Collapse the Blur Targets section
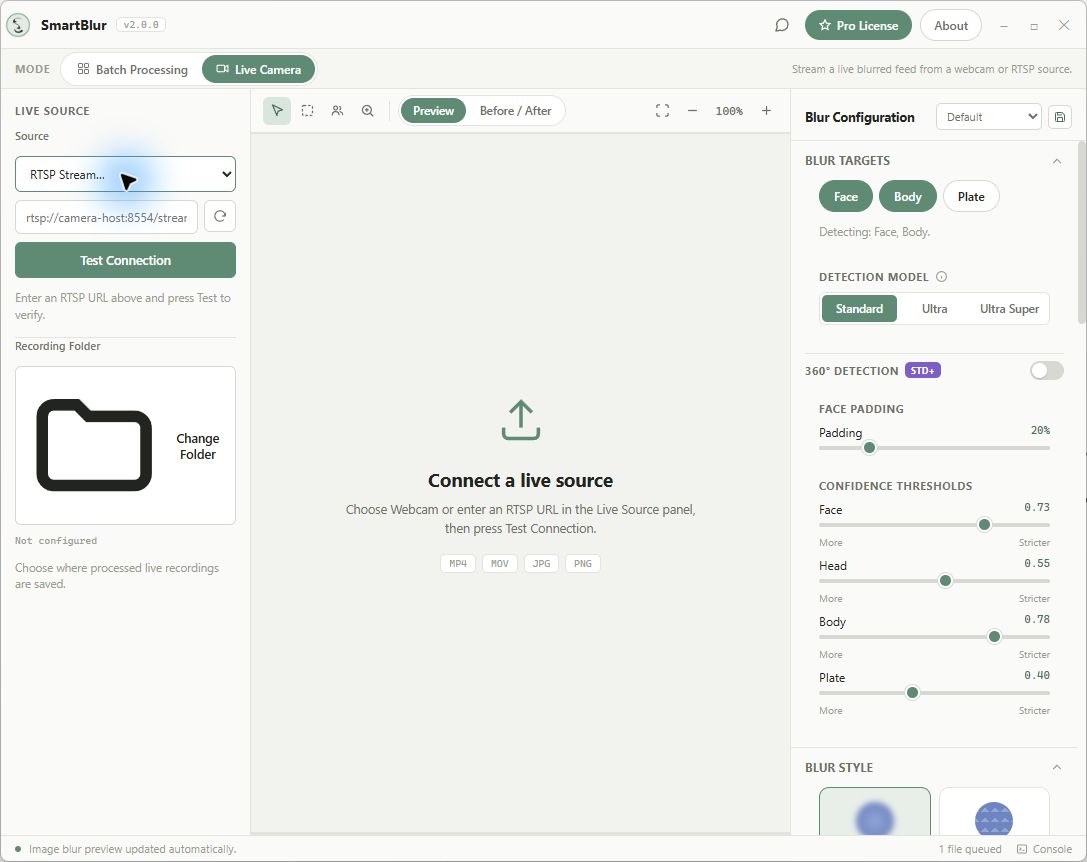 coord(1056,161)
